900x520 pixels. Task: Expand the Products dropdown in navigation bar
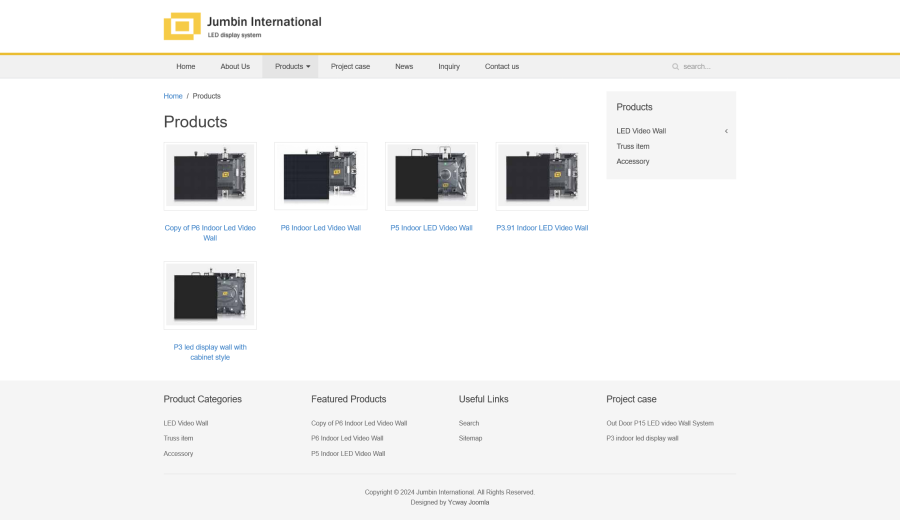tap(291, 67)
